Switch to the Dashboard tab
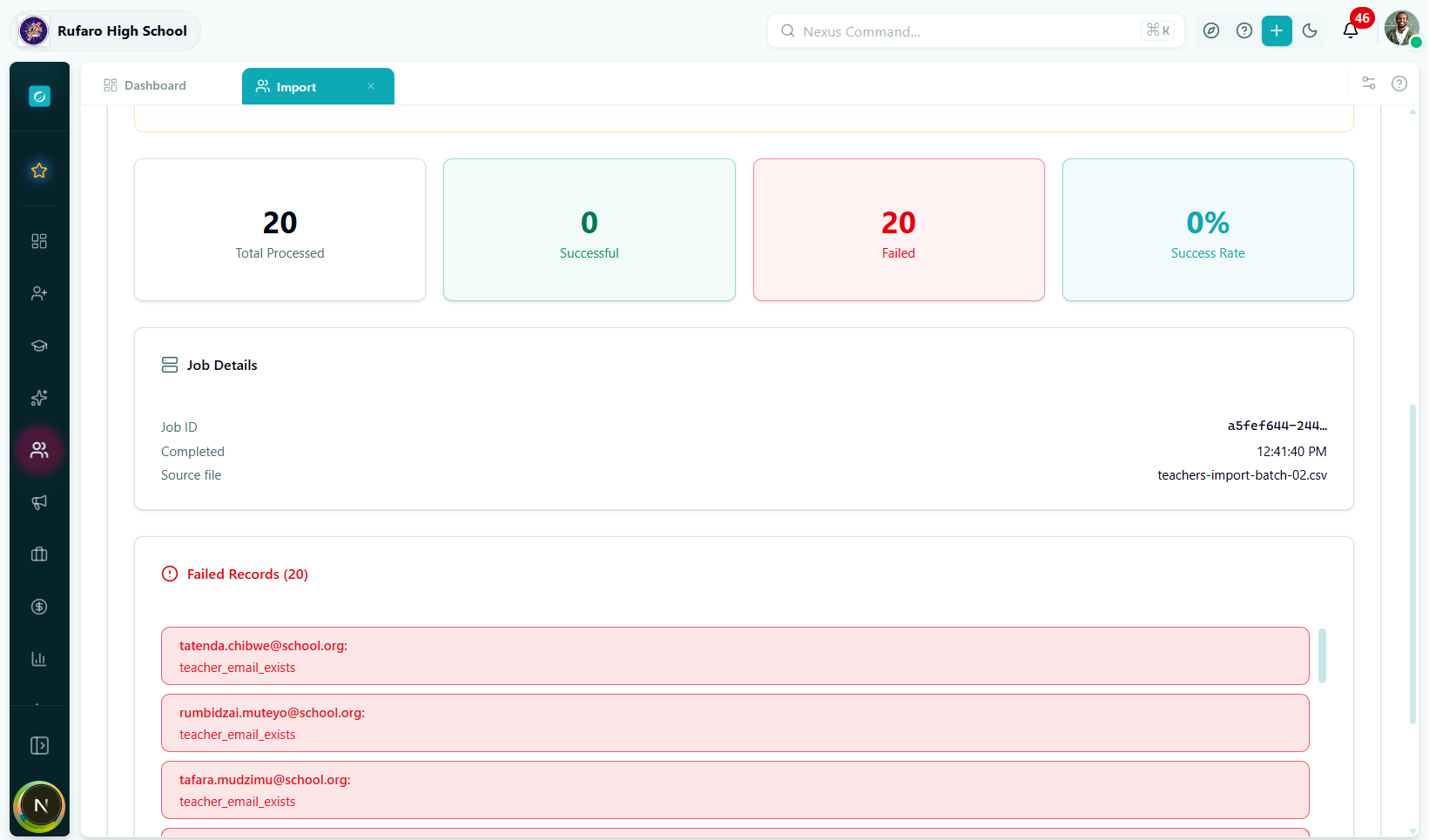This screenshot has height=840, width=1429. 145,85
